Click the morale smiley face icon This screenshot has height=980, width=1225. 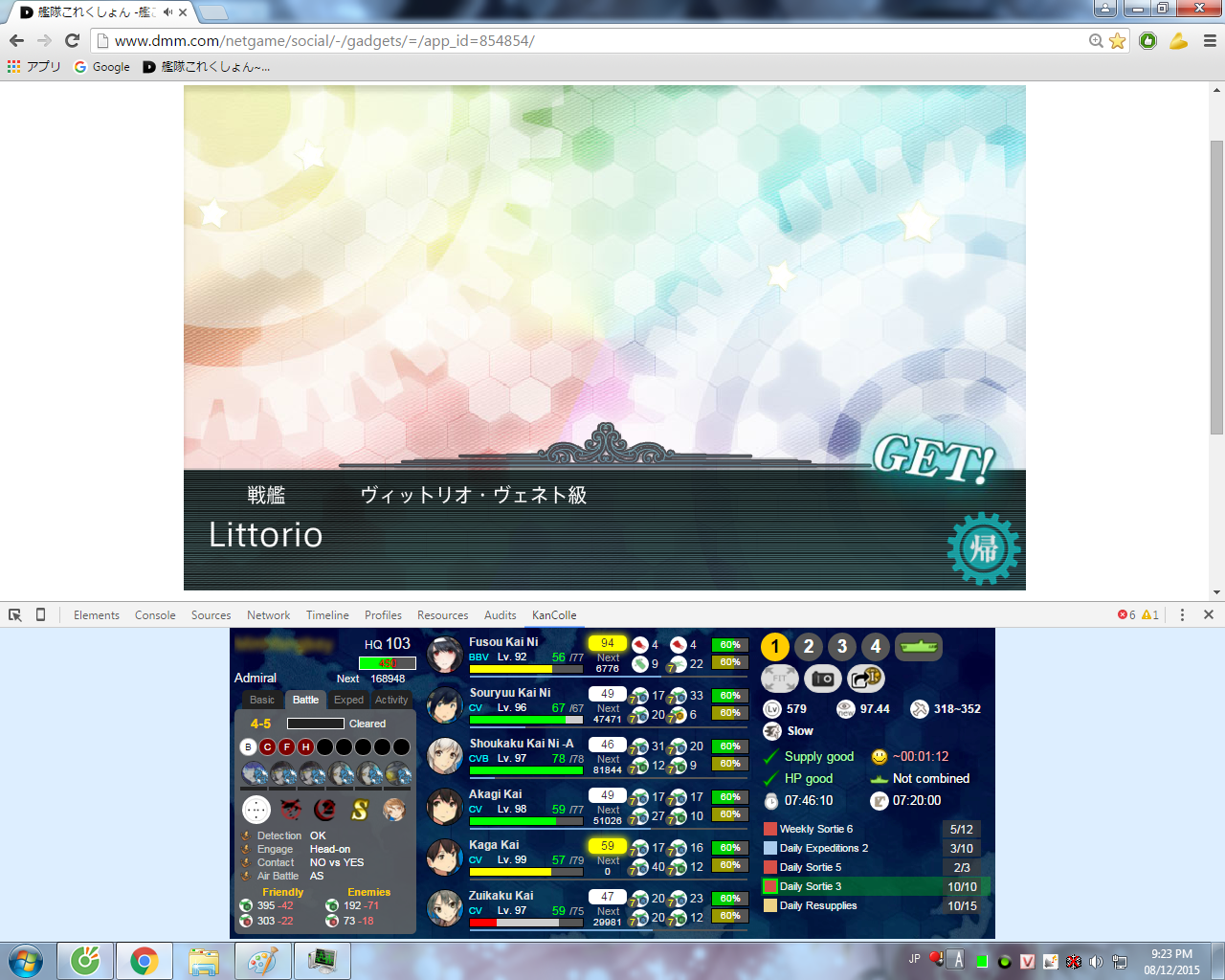point(880,756)
